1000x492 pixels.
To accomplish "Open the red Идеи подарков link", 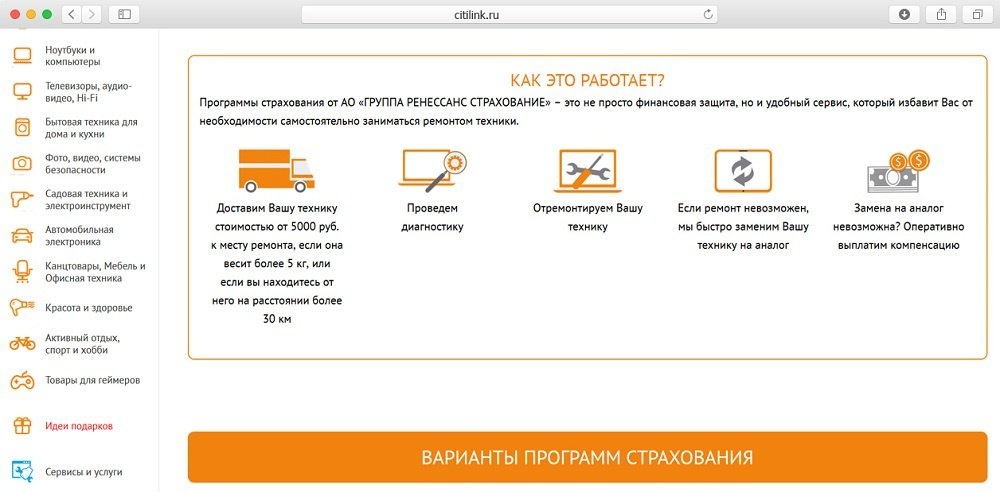I will pos(79,426).
